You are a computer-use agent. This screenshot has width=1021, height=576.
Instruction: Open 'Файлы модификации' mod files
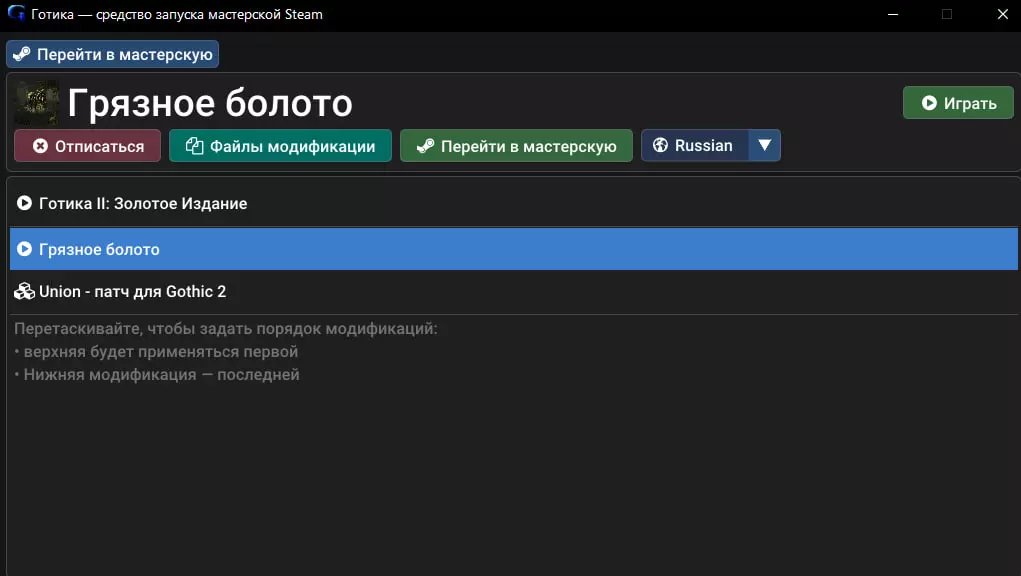pos(280,146)
